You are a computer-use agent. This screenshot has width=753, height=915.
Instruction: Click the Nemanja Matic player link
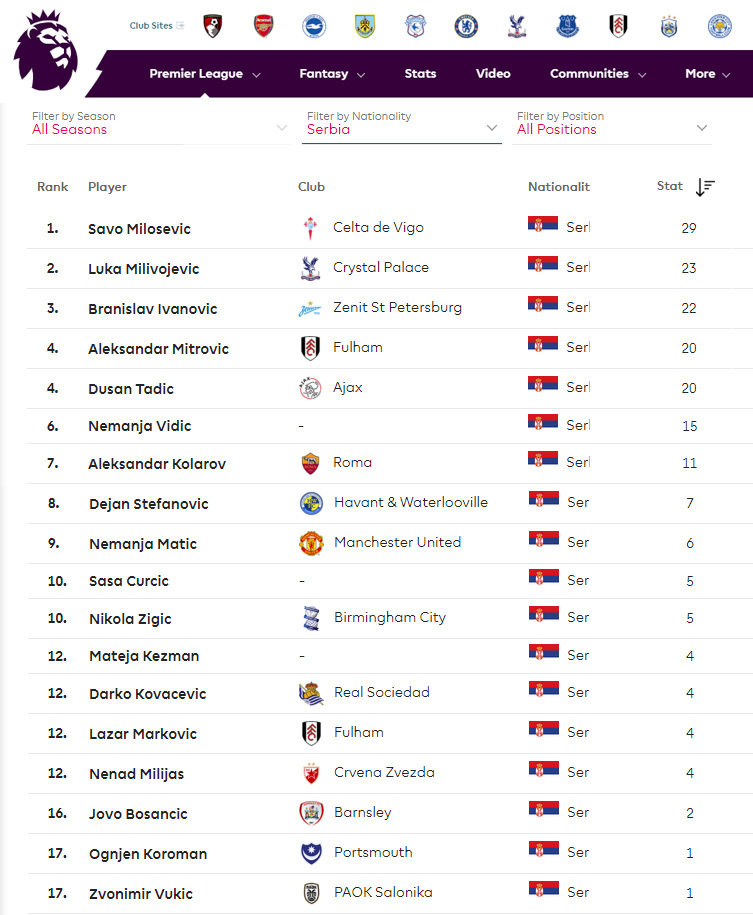click(143, 544)
